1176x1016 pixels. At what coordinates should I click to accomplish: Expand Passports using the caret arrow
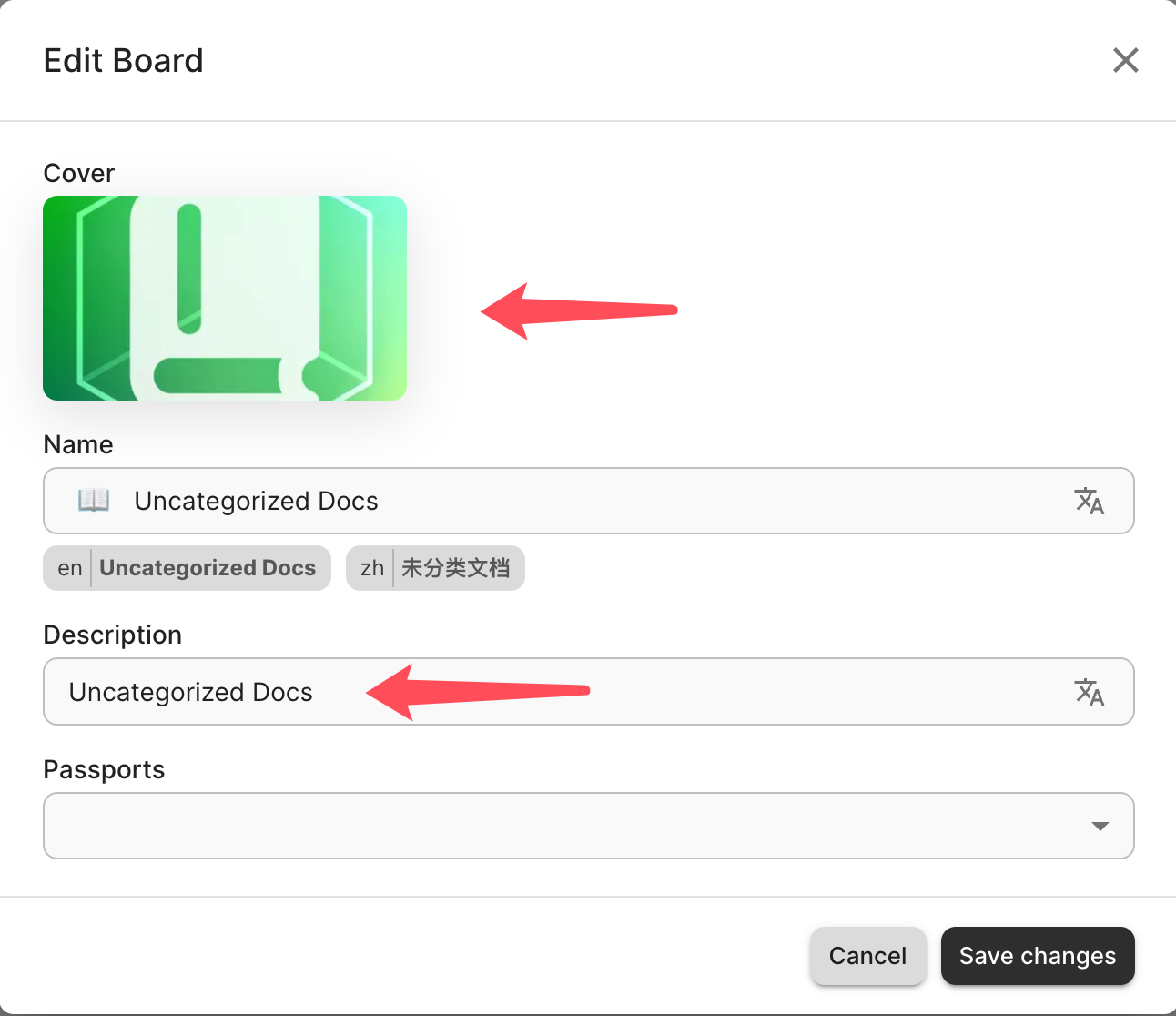pos(1100,826)
